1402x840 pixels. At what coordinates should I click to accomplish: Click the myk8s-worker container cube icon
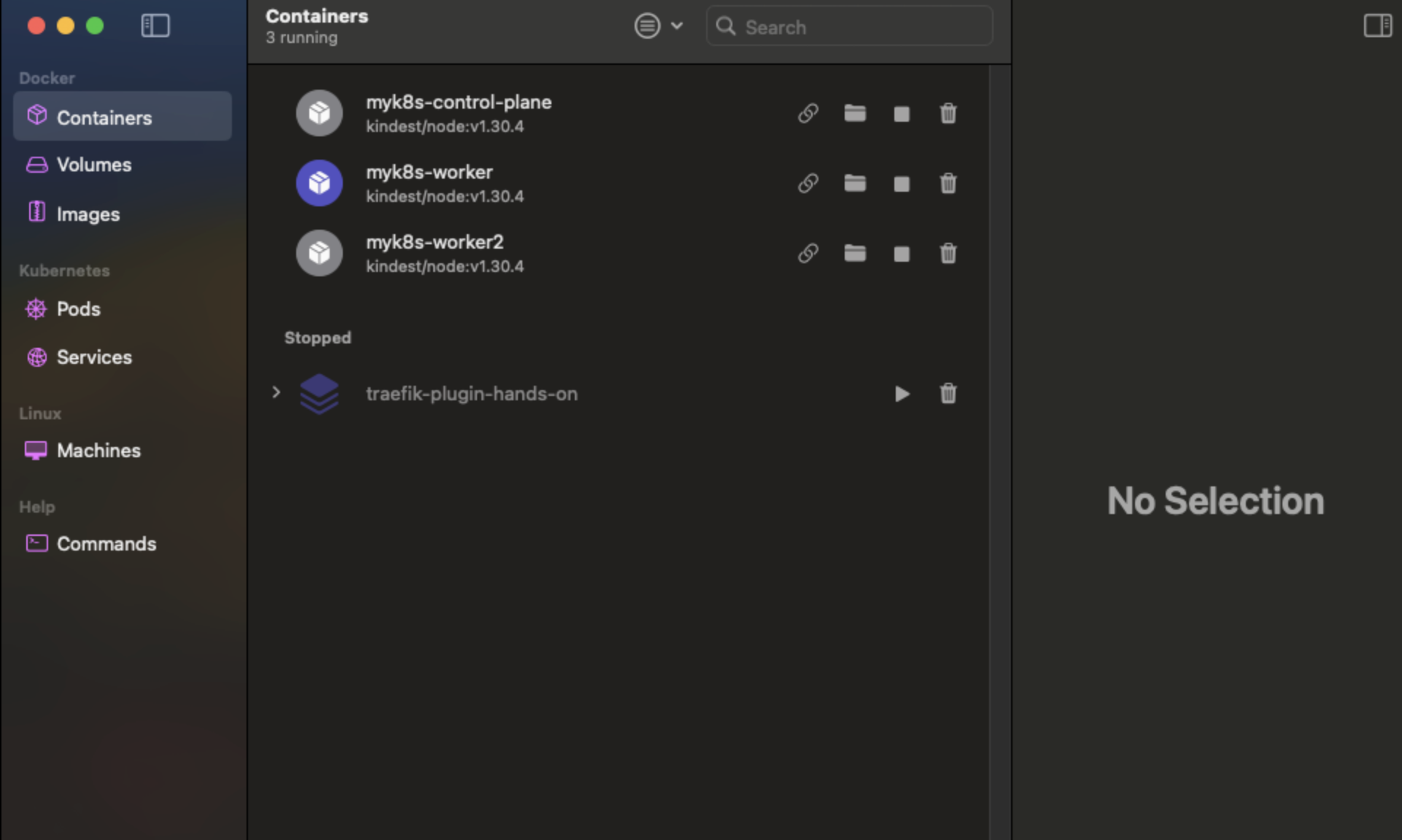tap(319, 183)
